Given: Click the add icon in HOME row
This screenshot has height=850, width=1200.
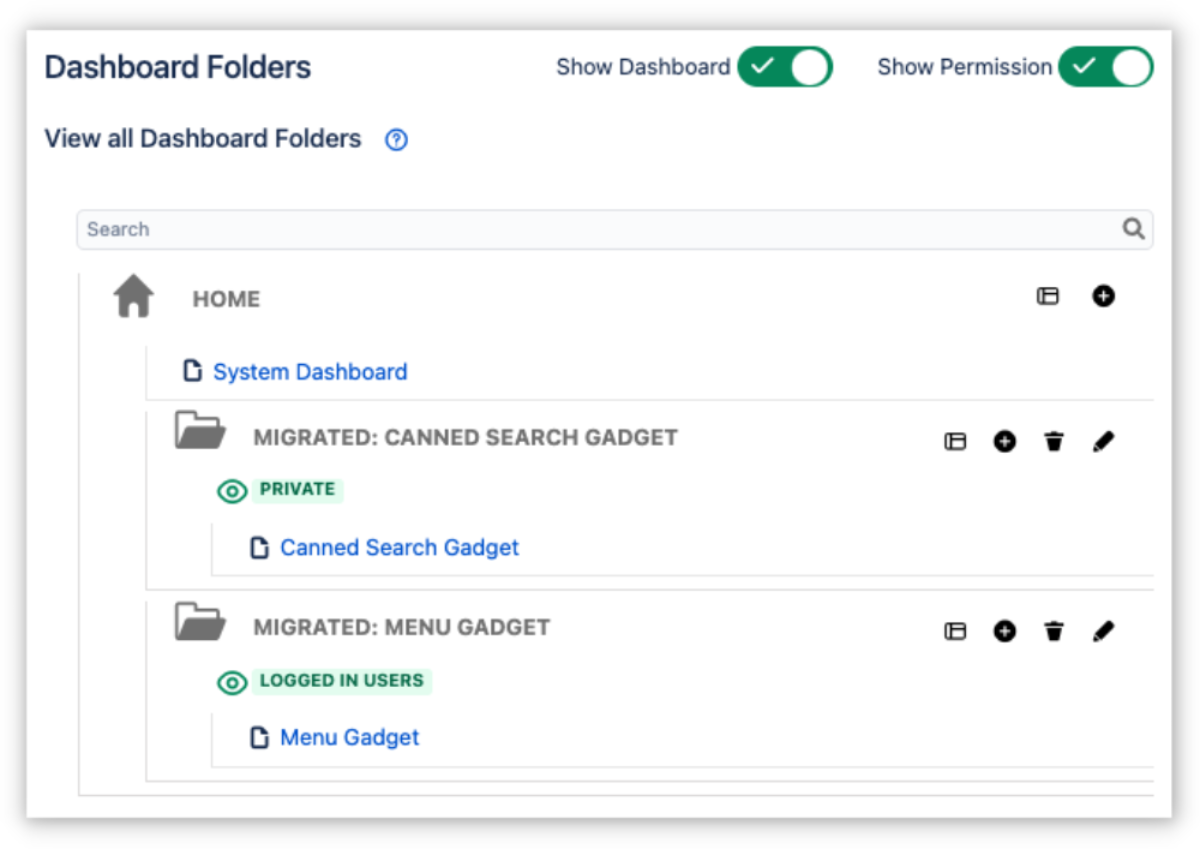Looking at the screenshot, I should coord(1103,296).
